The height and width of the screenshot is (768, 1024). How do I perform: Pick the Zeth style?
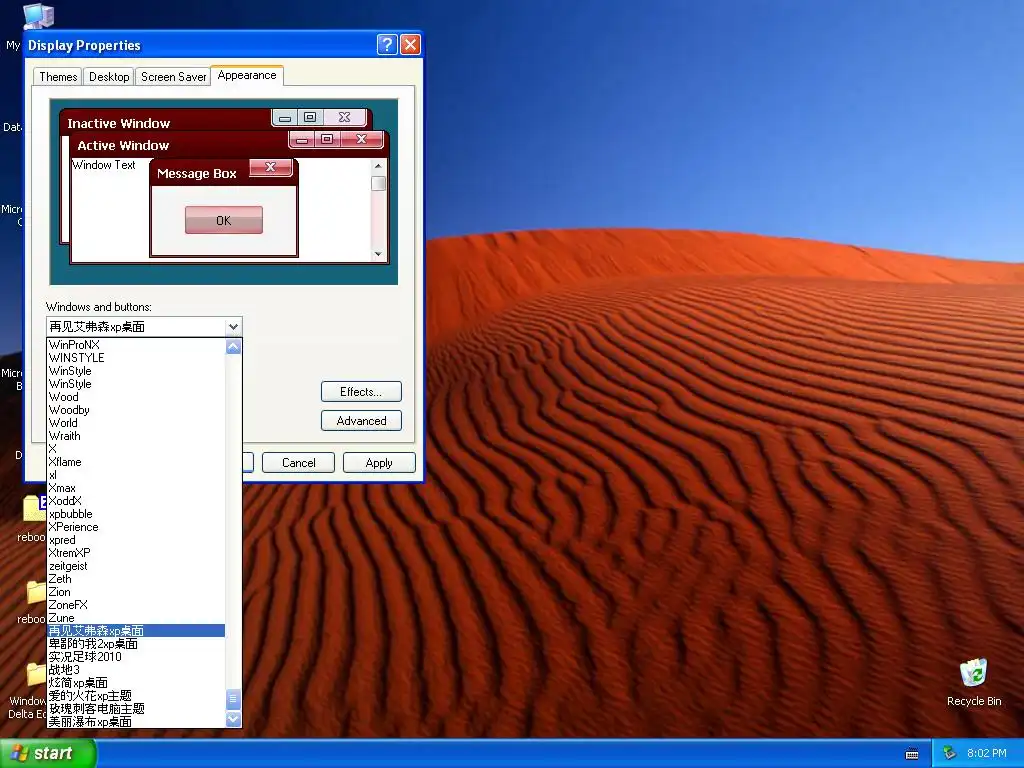coord(136,579)
